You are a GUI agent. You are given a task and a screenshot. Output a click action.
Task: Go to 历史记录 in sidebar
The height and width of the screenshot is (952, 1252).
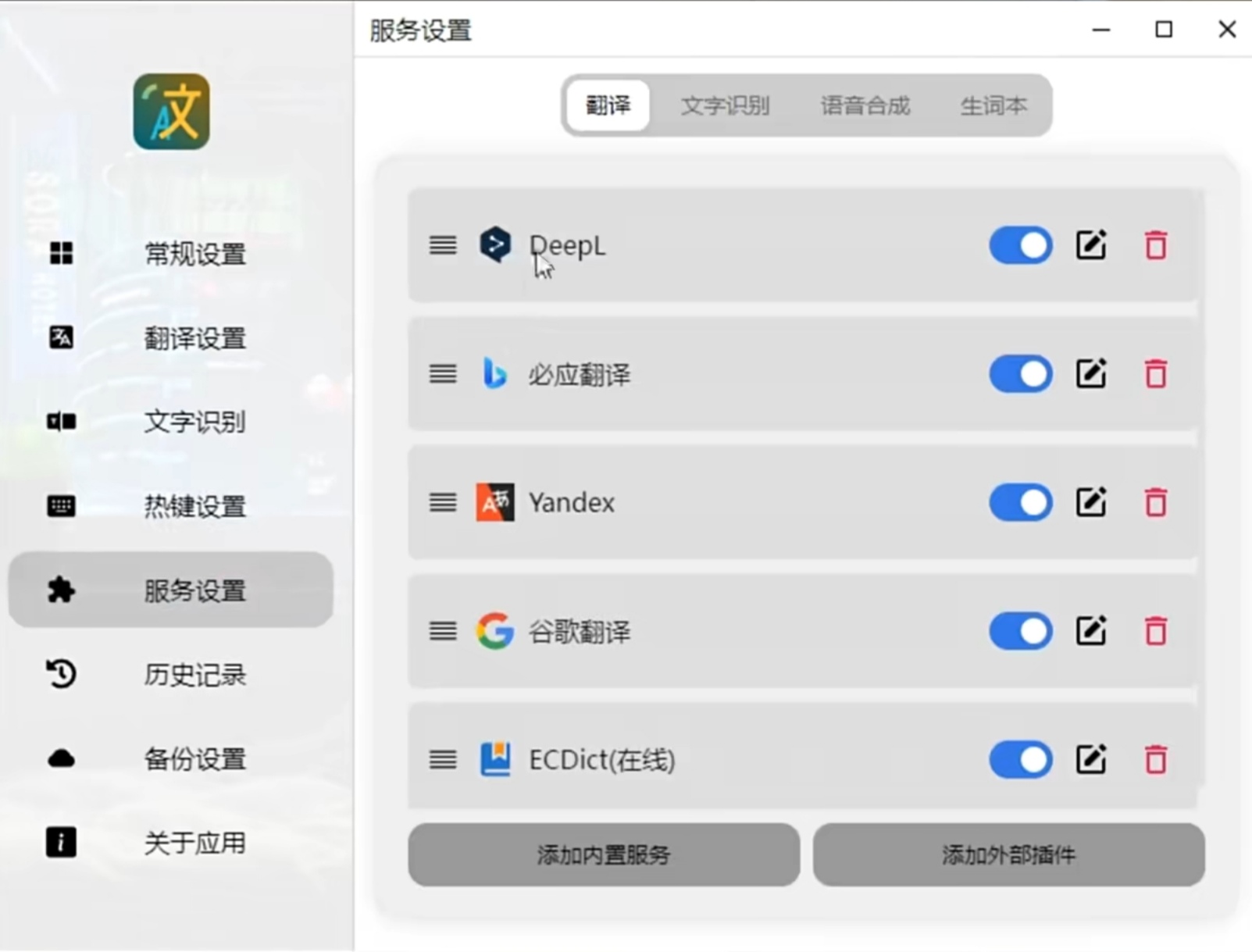tap(171, 675)
